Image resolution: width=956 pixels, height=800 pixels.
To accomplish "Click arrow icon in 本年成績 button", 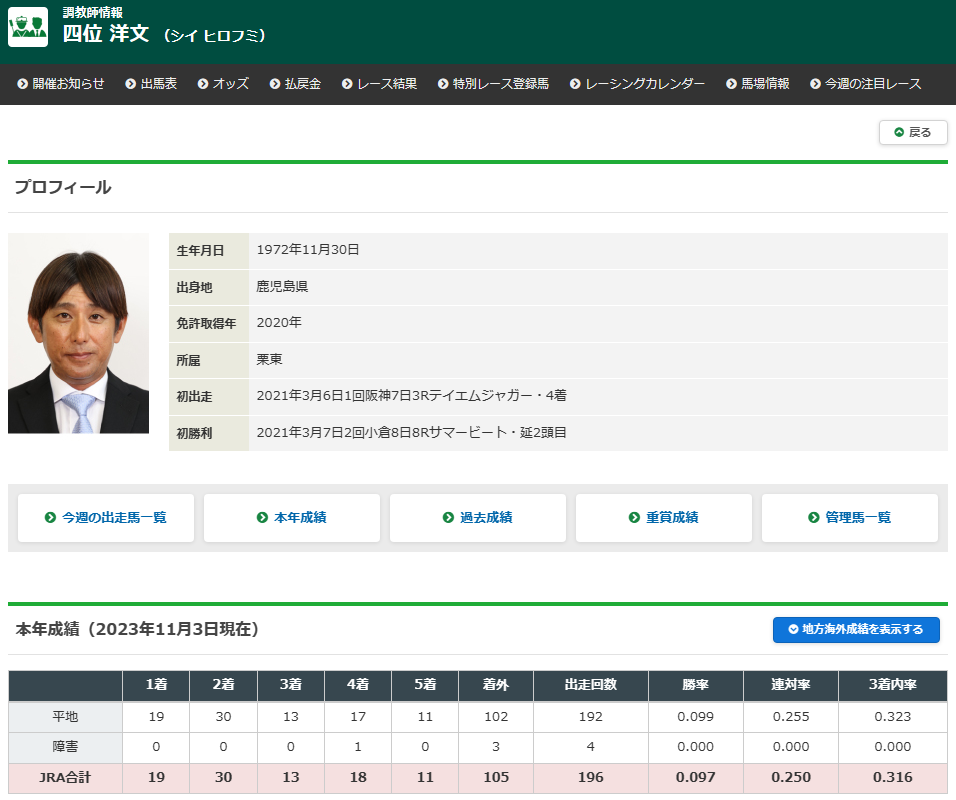I will coord(262,518).
